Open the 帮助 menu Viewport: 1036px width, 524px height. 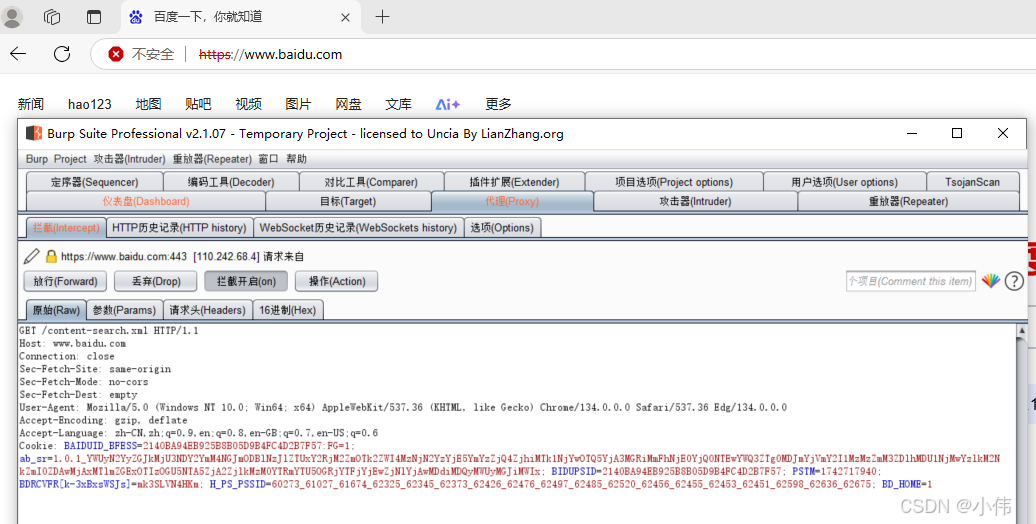297,159
